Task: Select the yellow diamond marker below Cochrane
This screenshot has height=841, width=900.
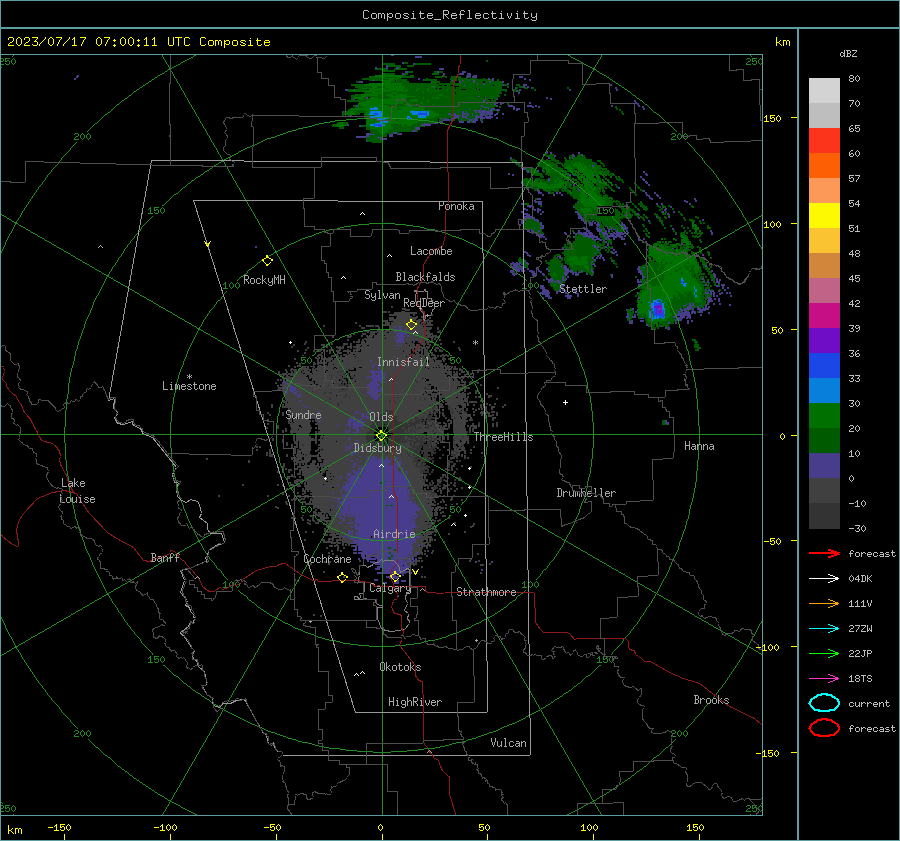Action: pos(342,577)
